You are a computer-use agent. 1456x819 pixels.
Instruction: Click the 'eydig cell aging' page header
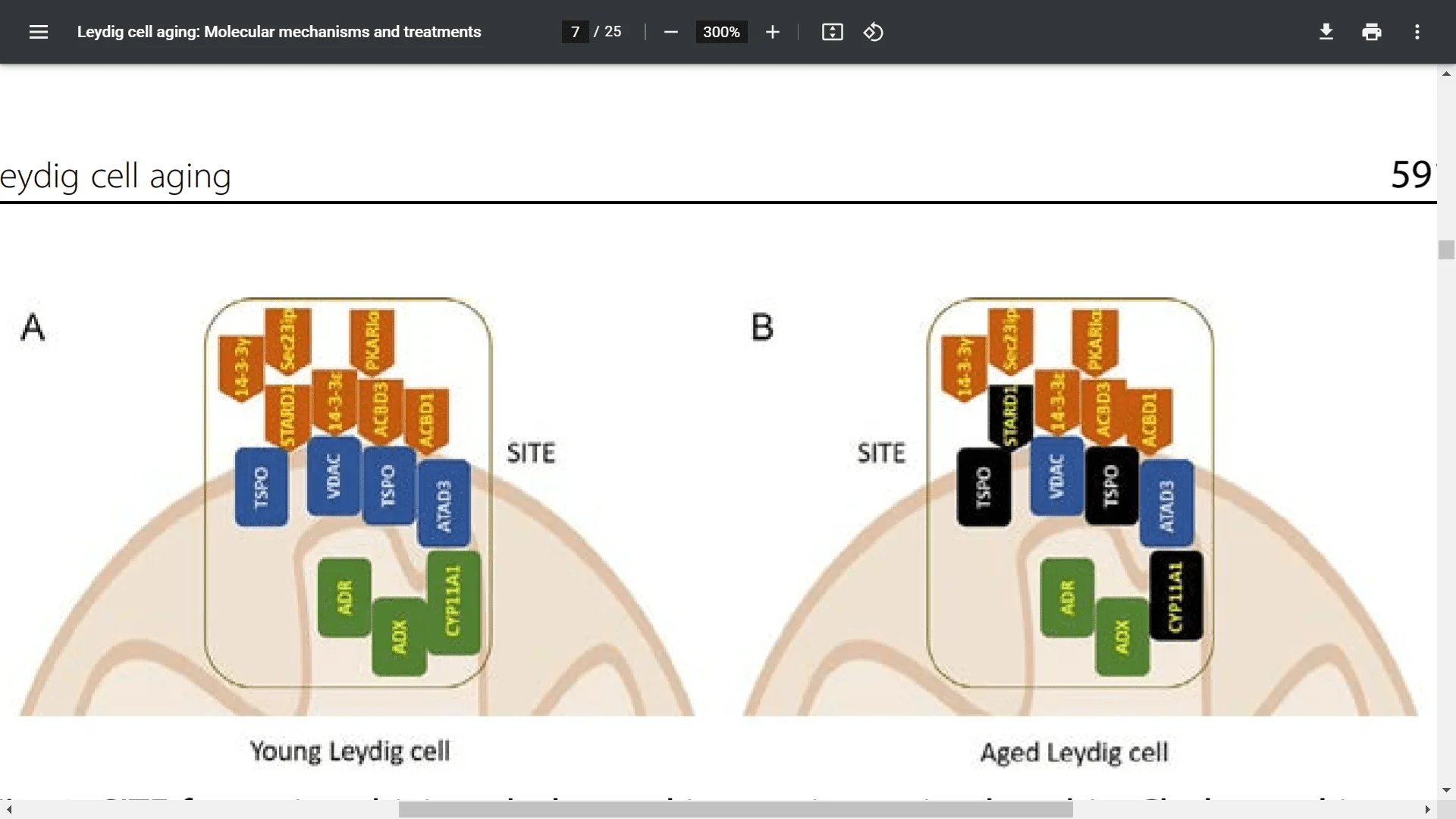pyautogui.click(x=115, y=176)
